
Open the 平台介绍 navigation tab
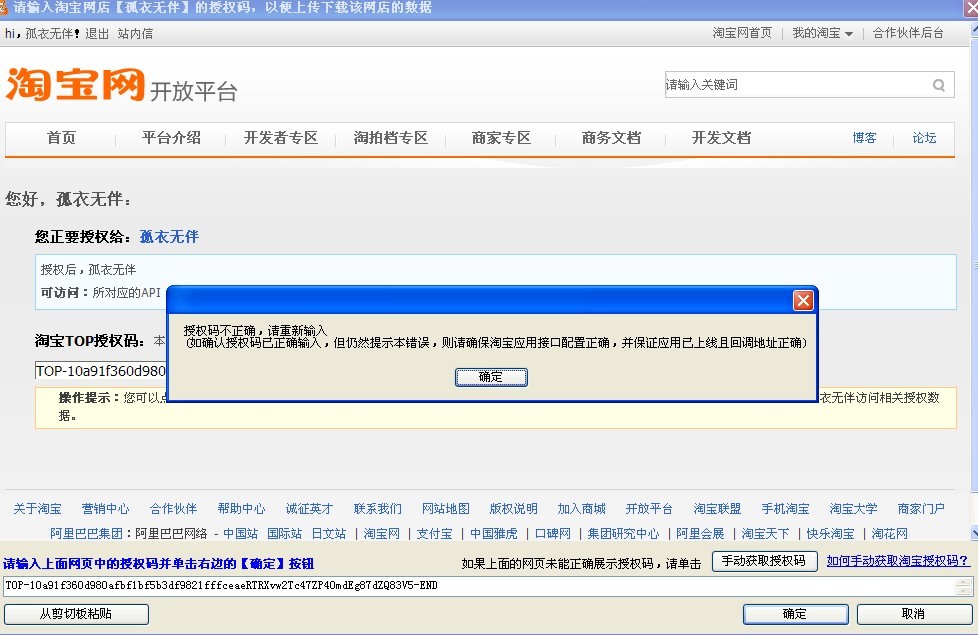point(171,137)
